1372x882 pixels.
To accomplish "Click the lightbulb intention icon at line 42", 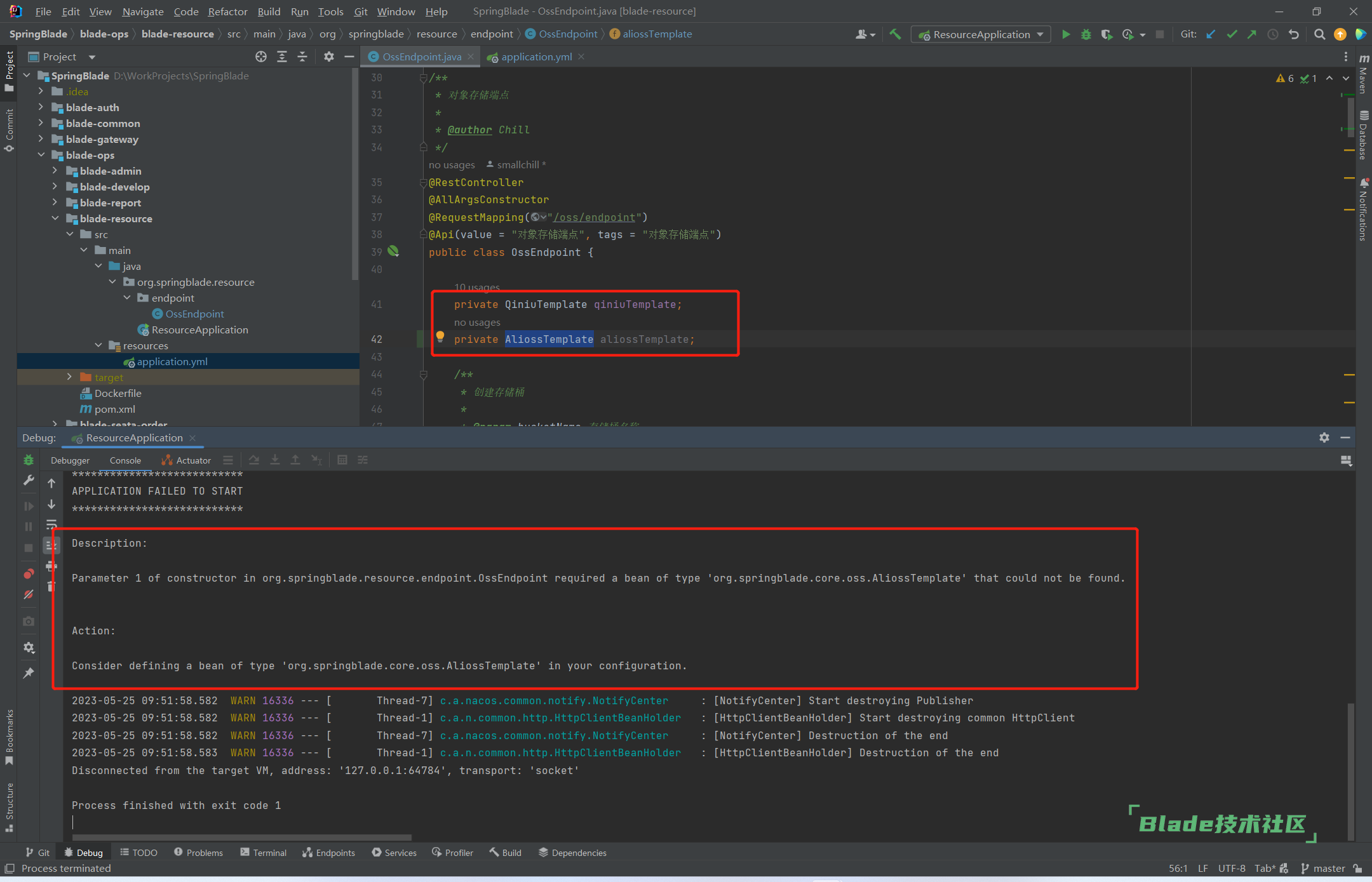I will 440,337.
